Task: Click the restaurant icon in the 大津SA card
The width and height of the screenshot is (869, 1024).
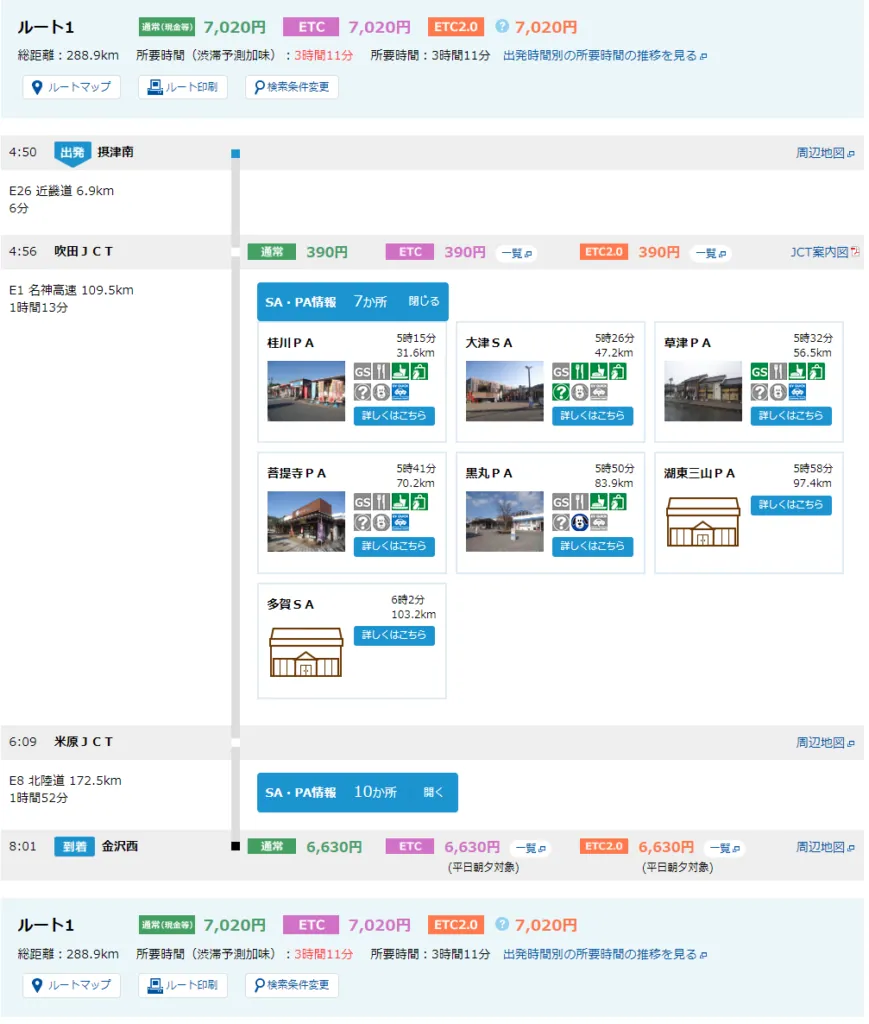Action: coord(580,372)
